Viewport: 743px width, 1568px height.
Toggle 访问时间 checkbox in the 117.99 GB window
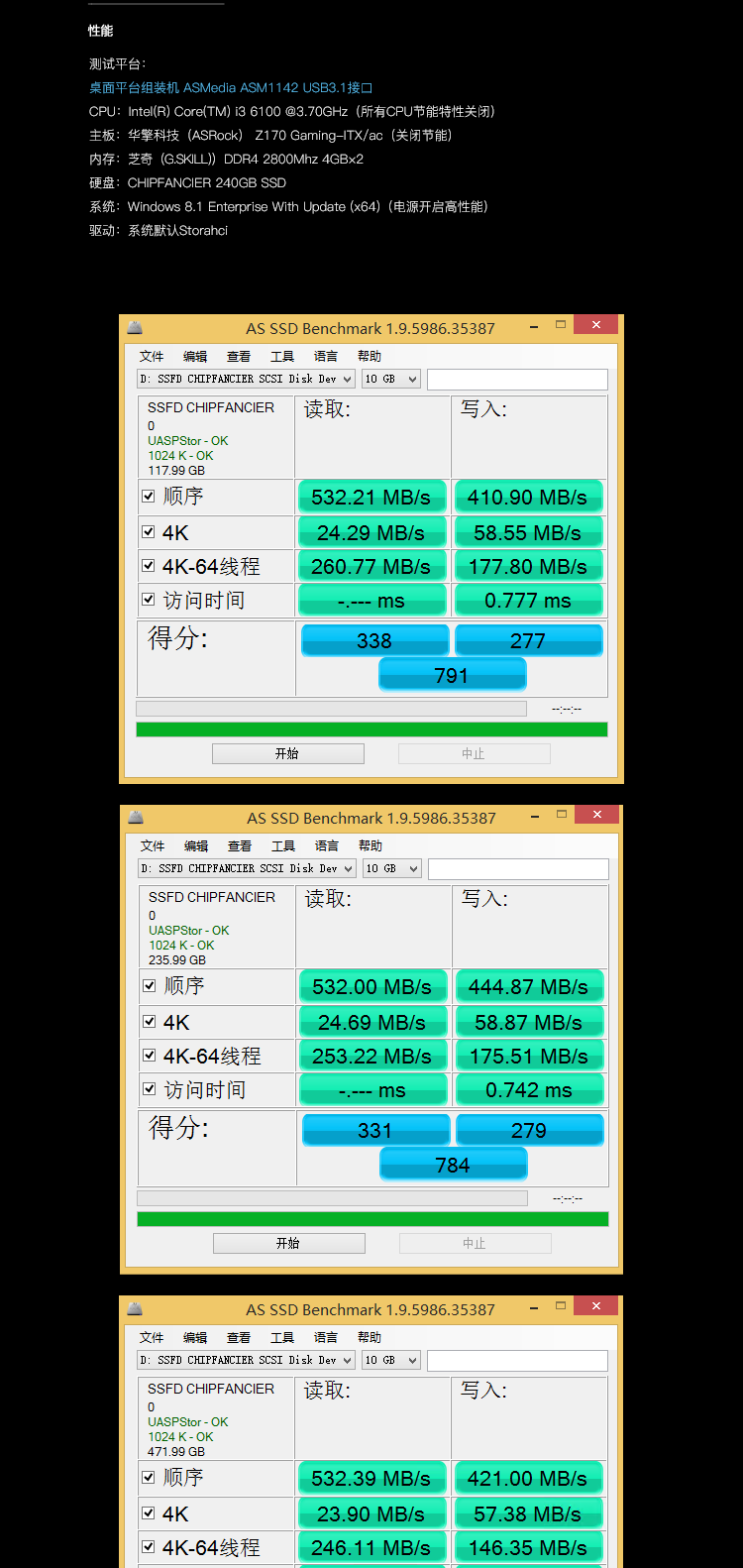[149, 600]
